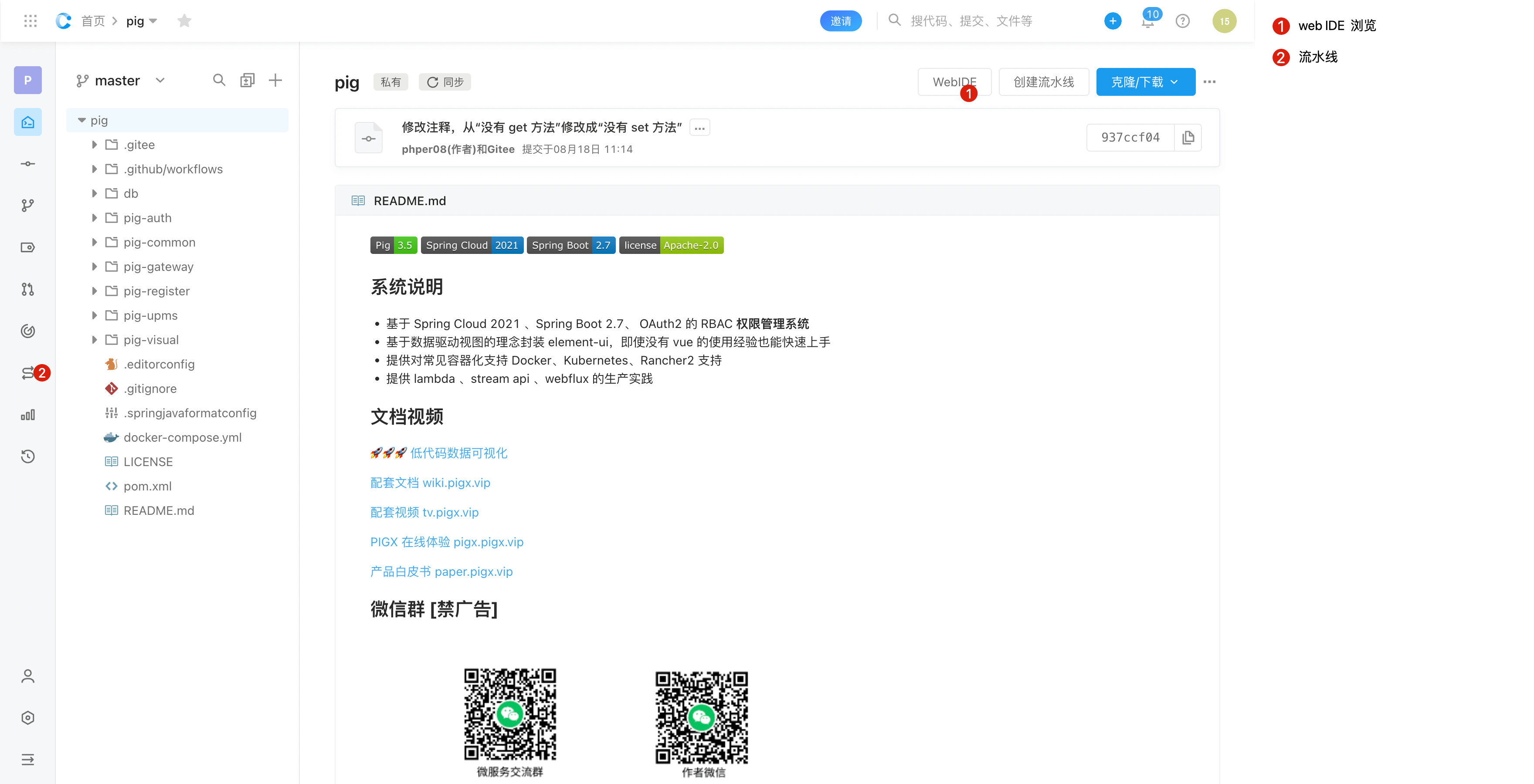Expand the sidebar menu icon
1534x784 pixels.
(28, 760)
